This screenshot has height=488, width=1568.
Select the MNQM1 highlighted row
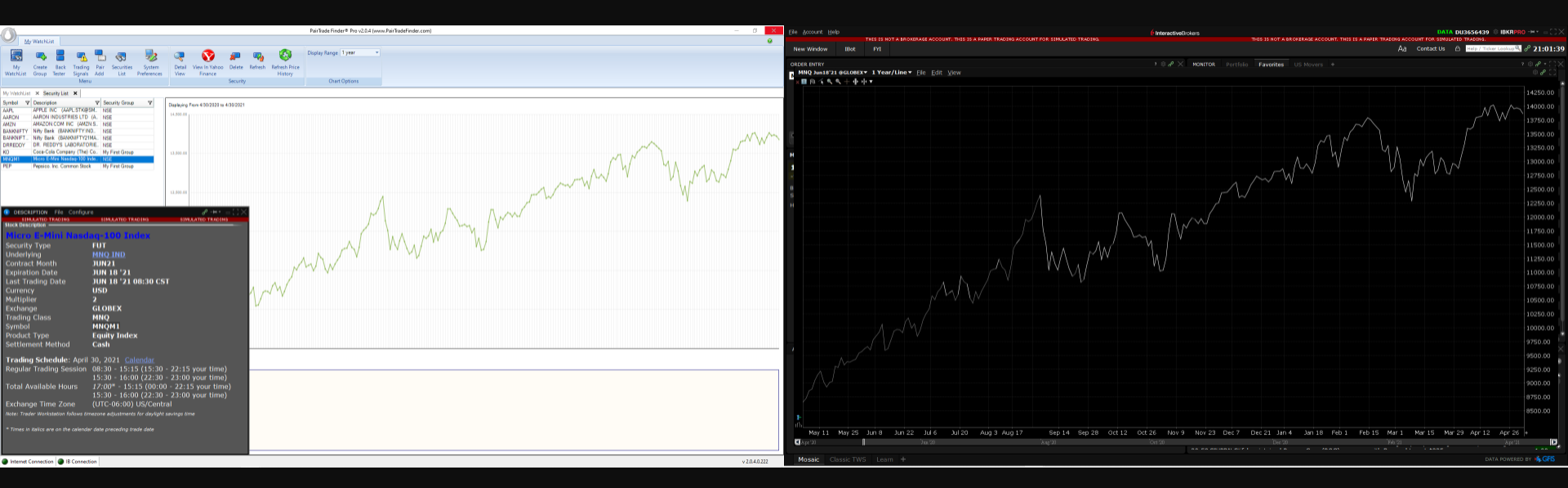78,159
